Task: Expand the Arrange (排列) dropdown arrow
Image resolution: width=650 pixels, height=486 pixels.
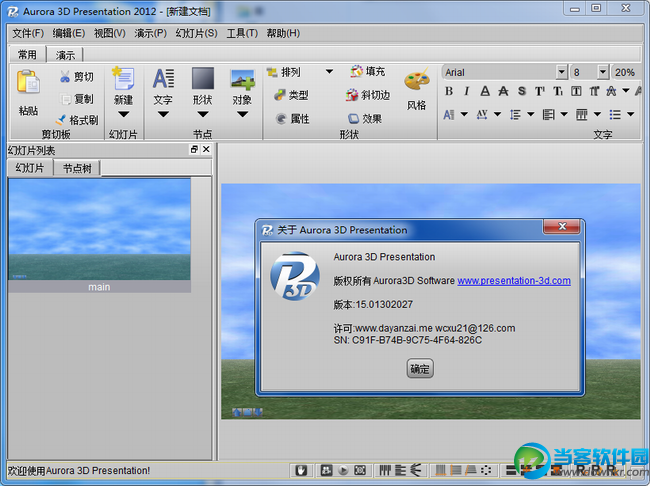Action: coord(329,71)
